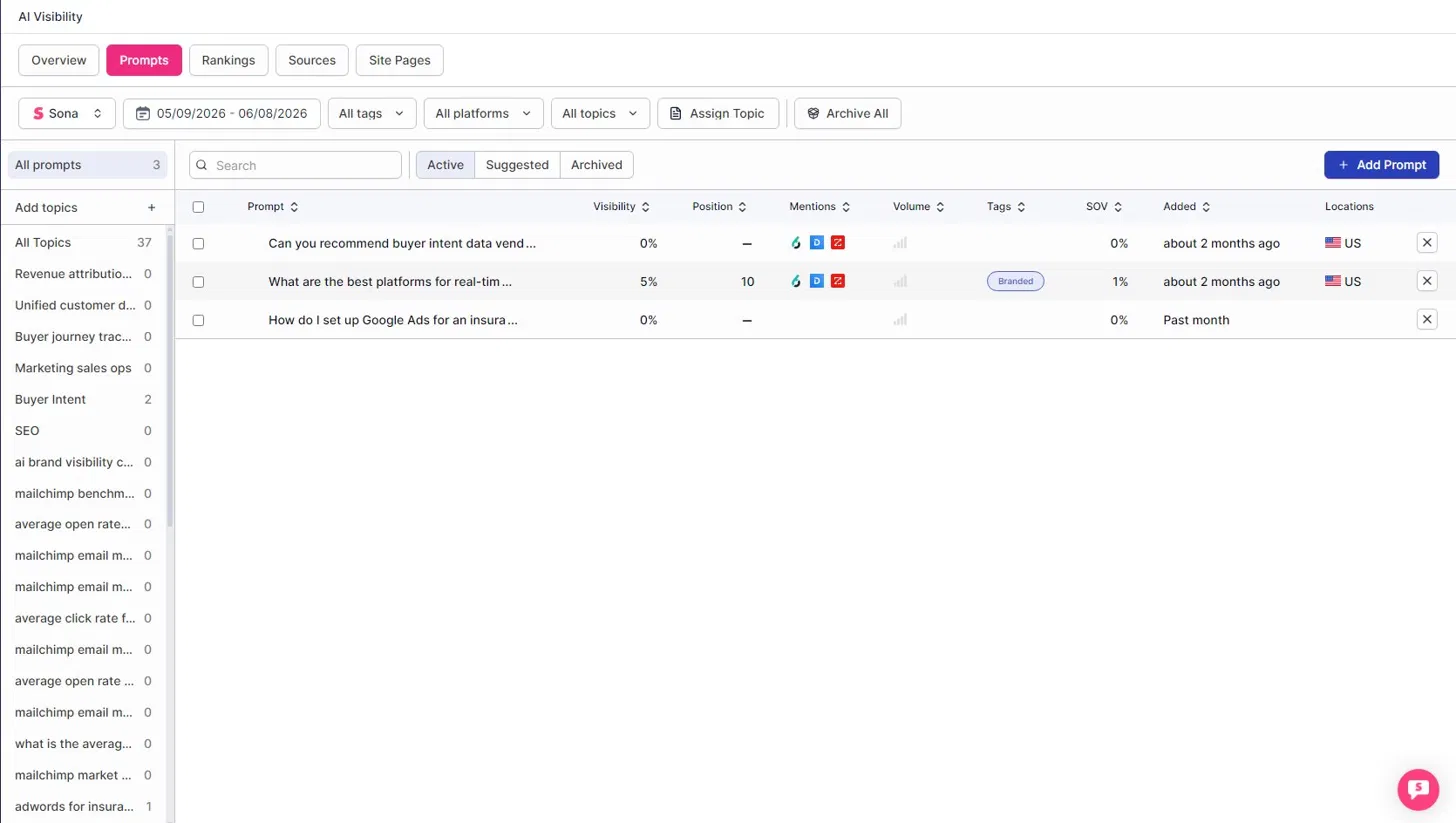The image size is (1456, 823).
Task: Click volume bars icon in best platforms row
Action: [900, 281]
